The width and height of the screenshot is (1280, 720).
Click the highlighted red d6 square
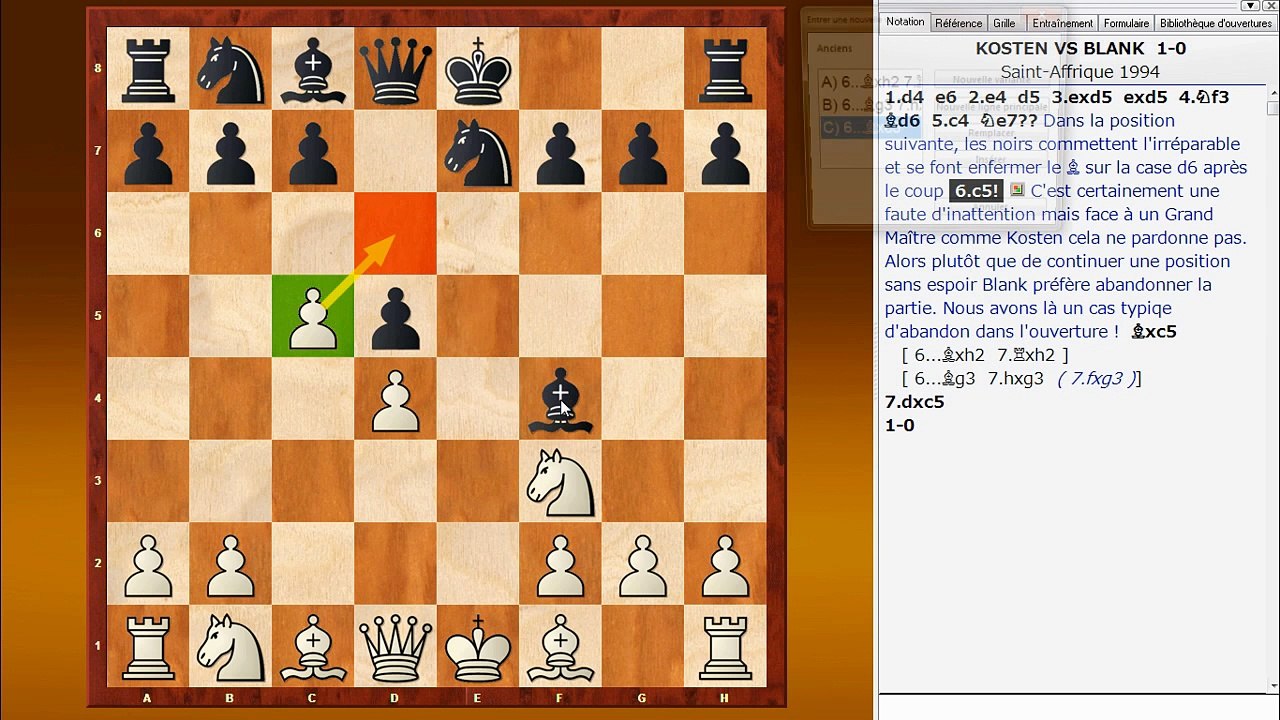[395, 233]
